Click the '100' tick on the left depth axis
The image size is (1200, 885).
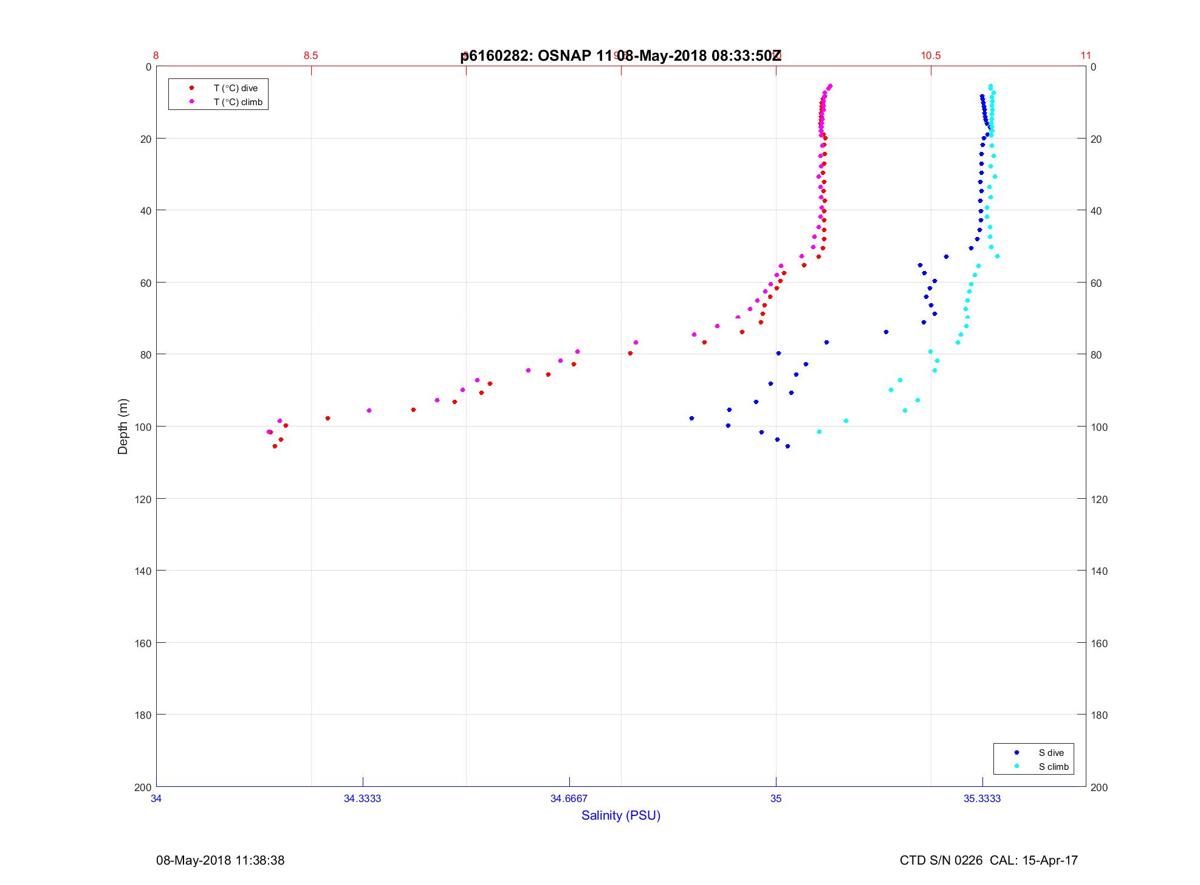click(142, 427)
